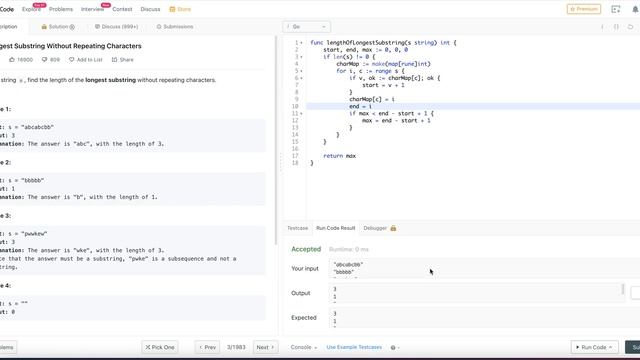The image size is (640, 360).
Task: Click the play triangle on Run Code
Action: tap(578, 347)
